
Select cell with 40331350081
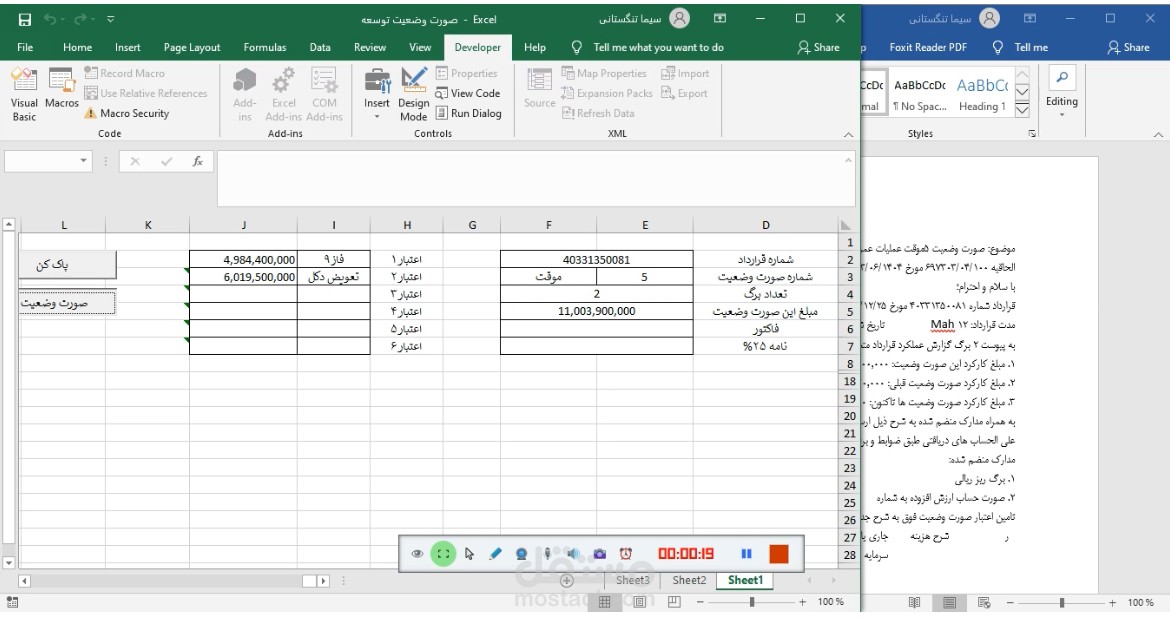[x=596, y=260]
